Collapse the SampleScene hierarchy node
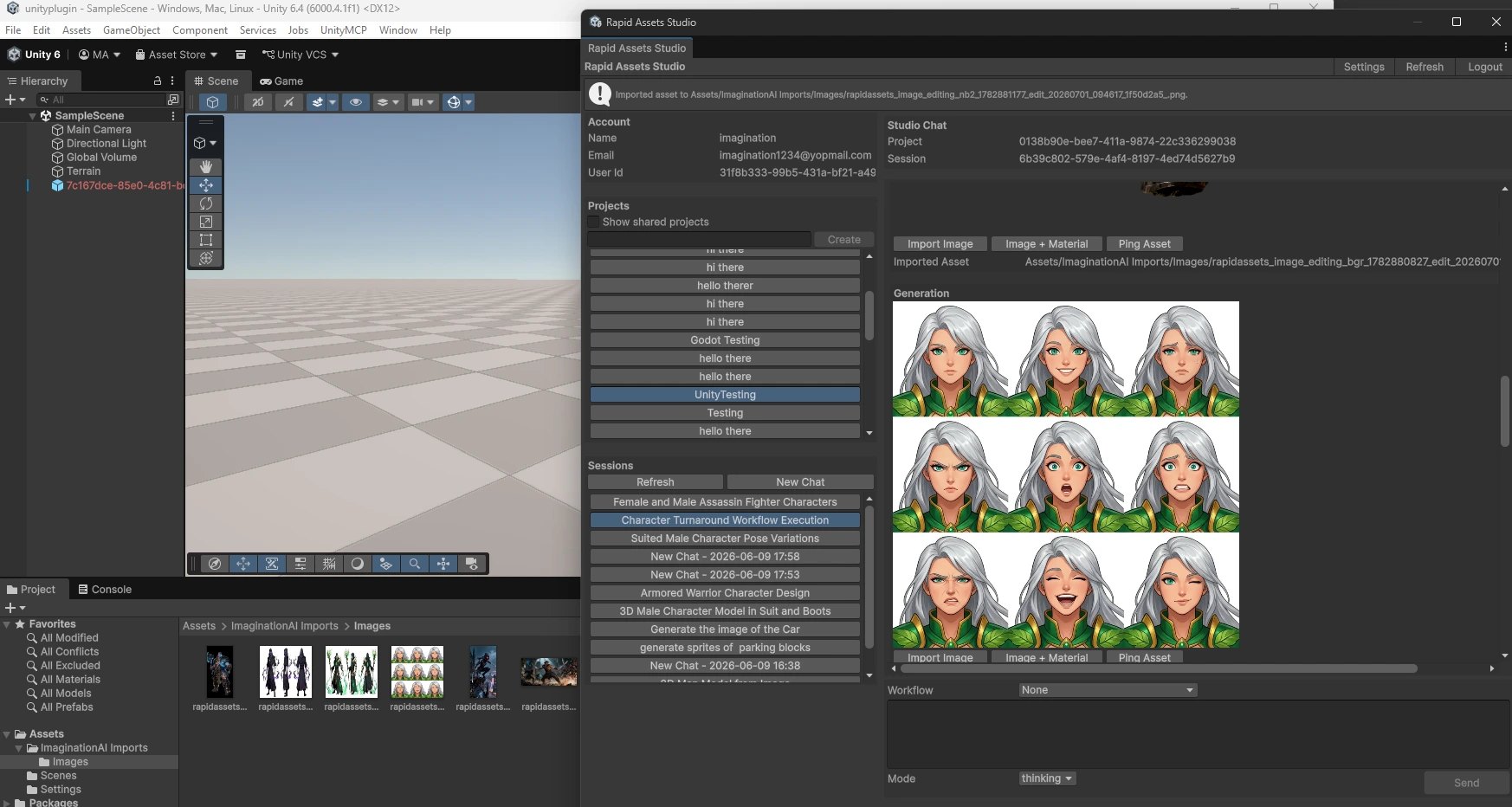This screenshot has height=807, width=1512. 33,115
